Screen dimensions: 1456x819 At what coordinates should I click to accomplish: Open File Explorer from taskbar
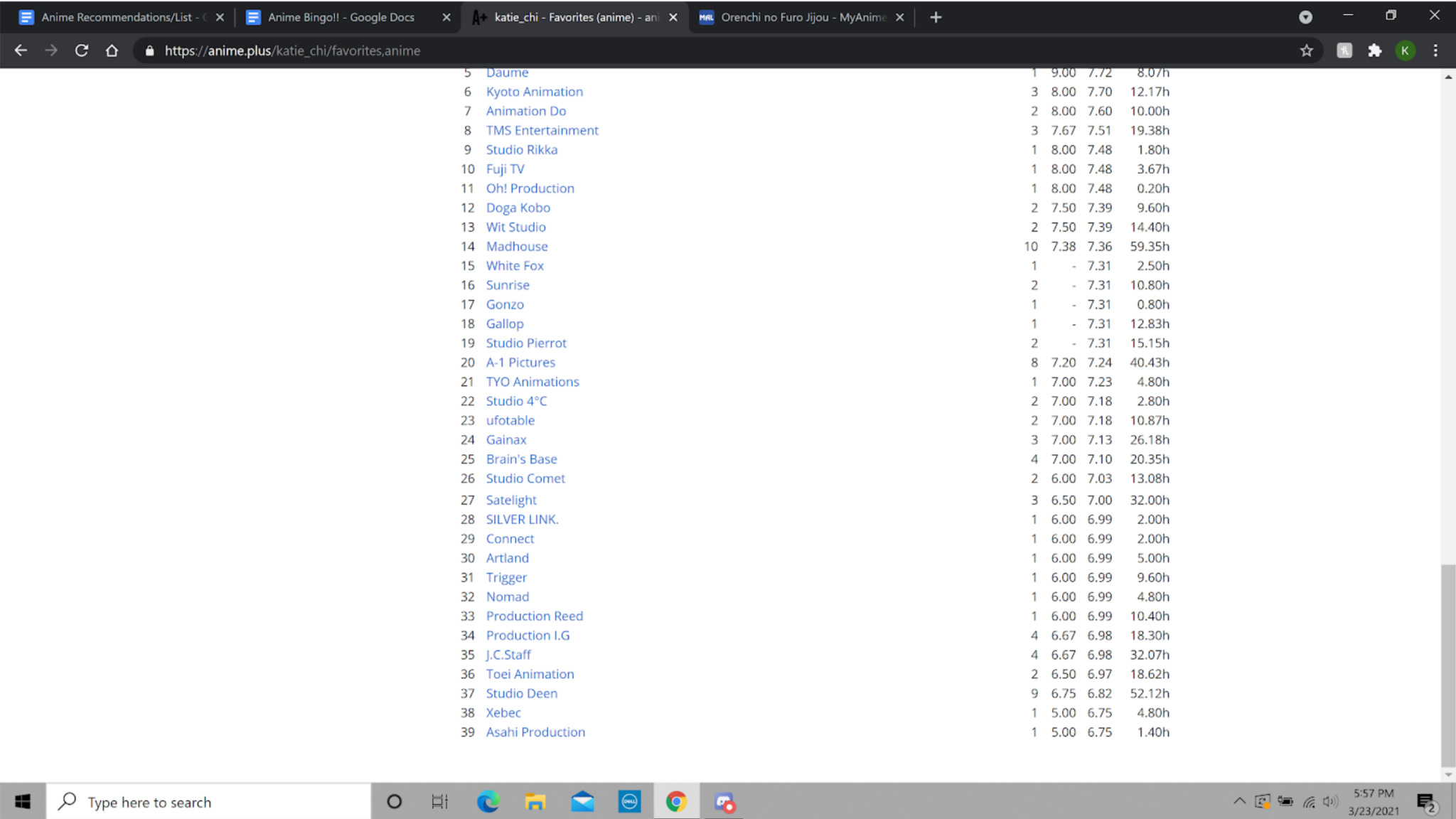(x=535, y=802)
